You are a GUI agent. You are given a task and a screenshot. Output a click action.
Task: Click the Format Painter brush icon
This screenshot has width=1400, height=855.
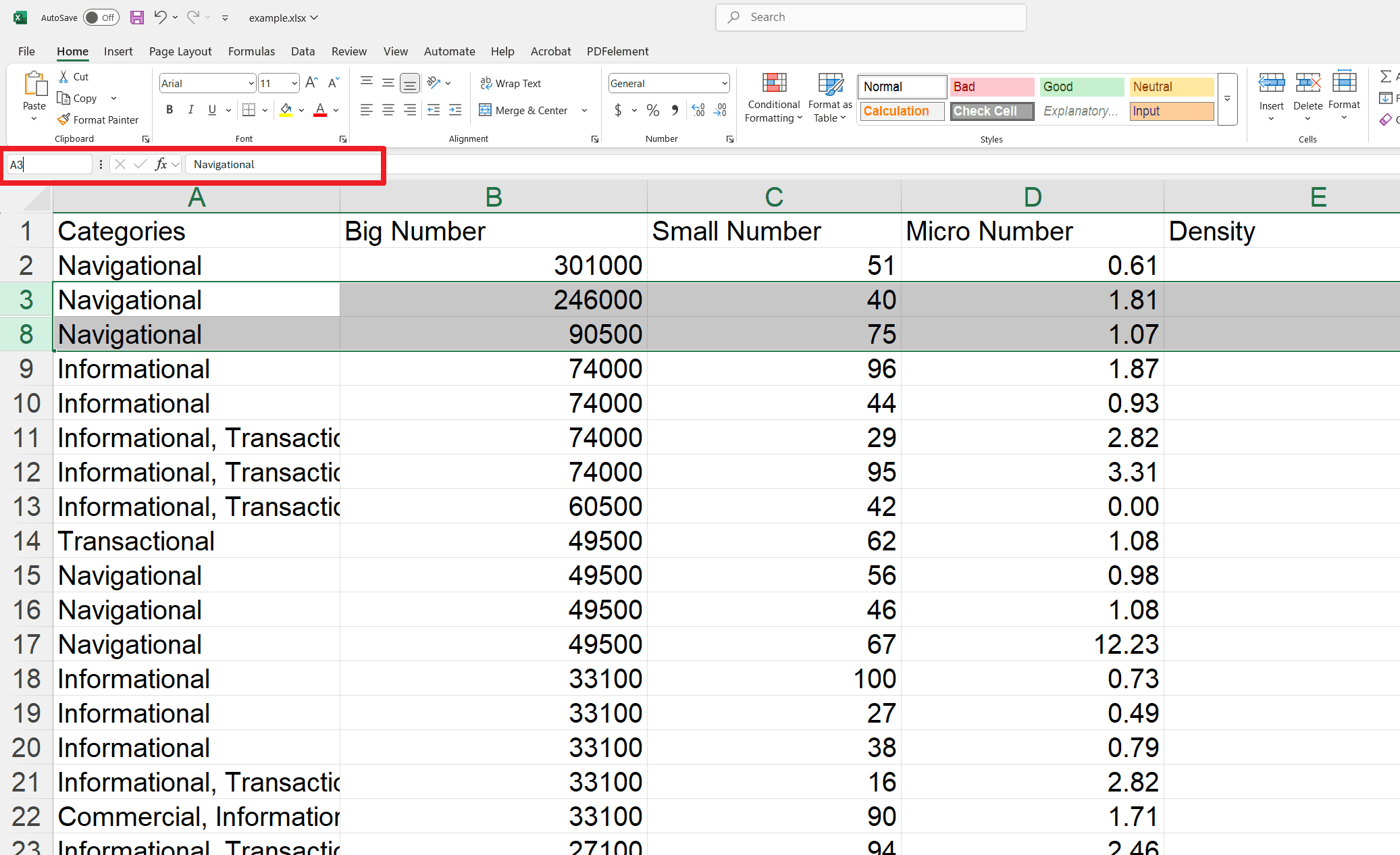click(x=63, y=120)
